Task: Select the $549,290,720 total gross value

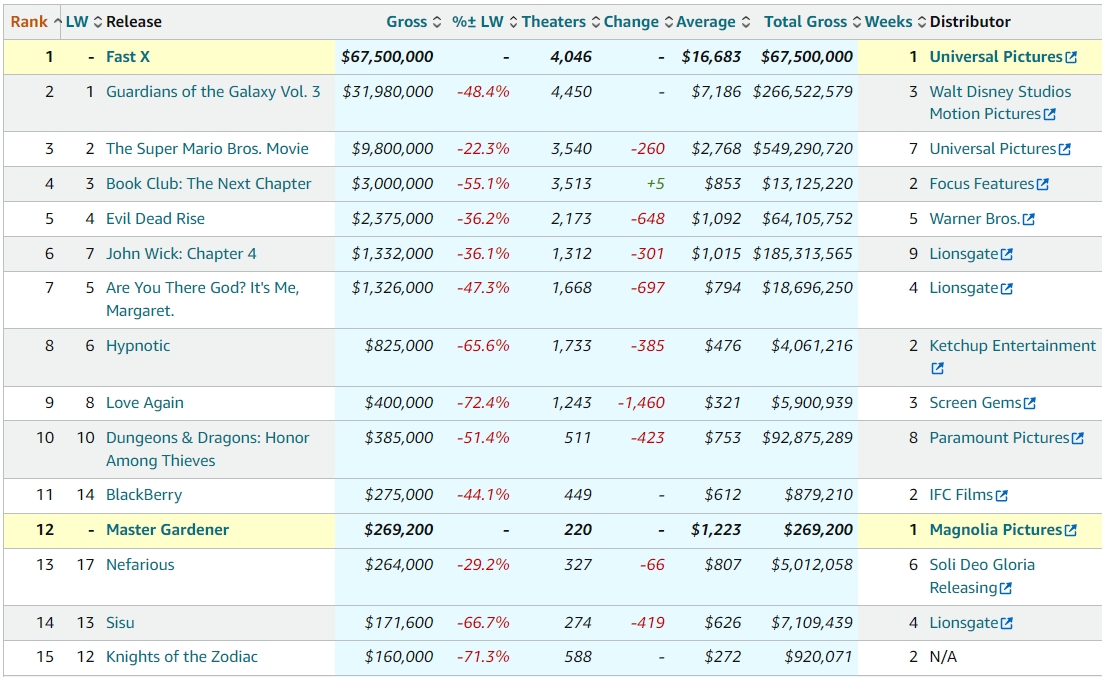Action: point(803,149)
